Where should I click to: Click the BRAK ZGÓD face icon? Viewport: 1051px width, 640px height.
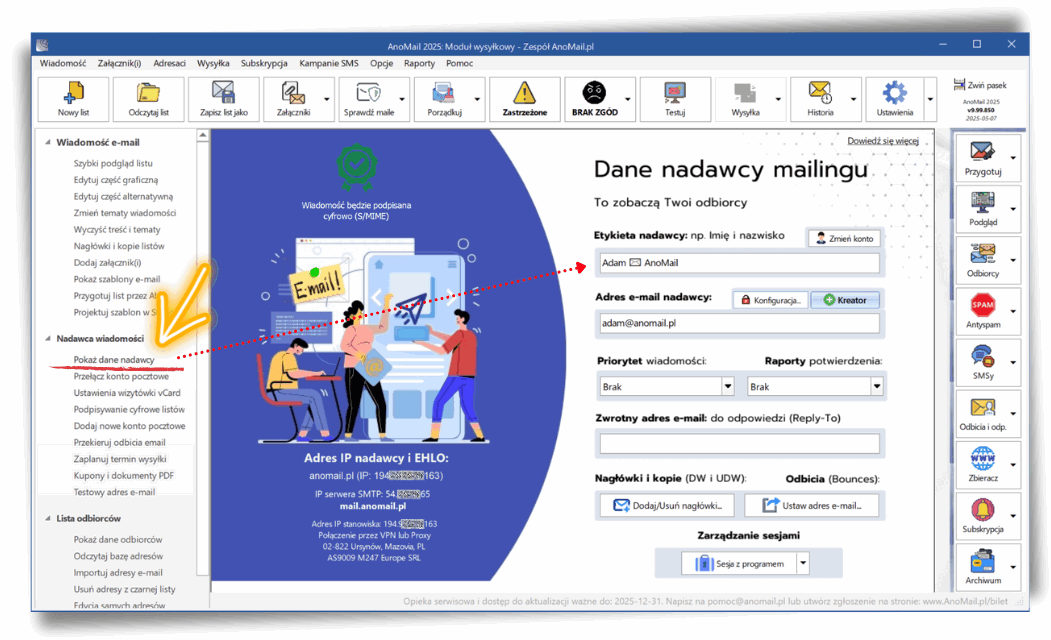[595, 99]
